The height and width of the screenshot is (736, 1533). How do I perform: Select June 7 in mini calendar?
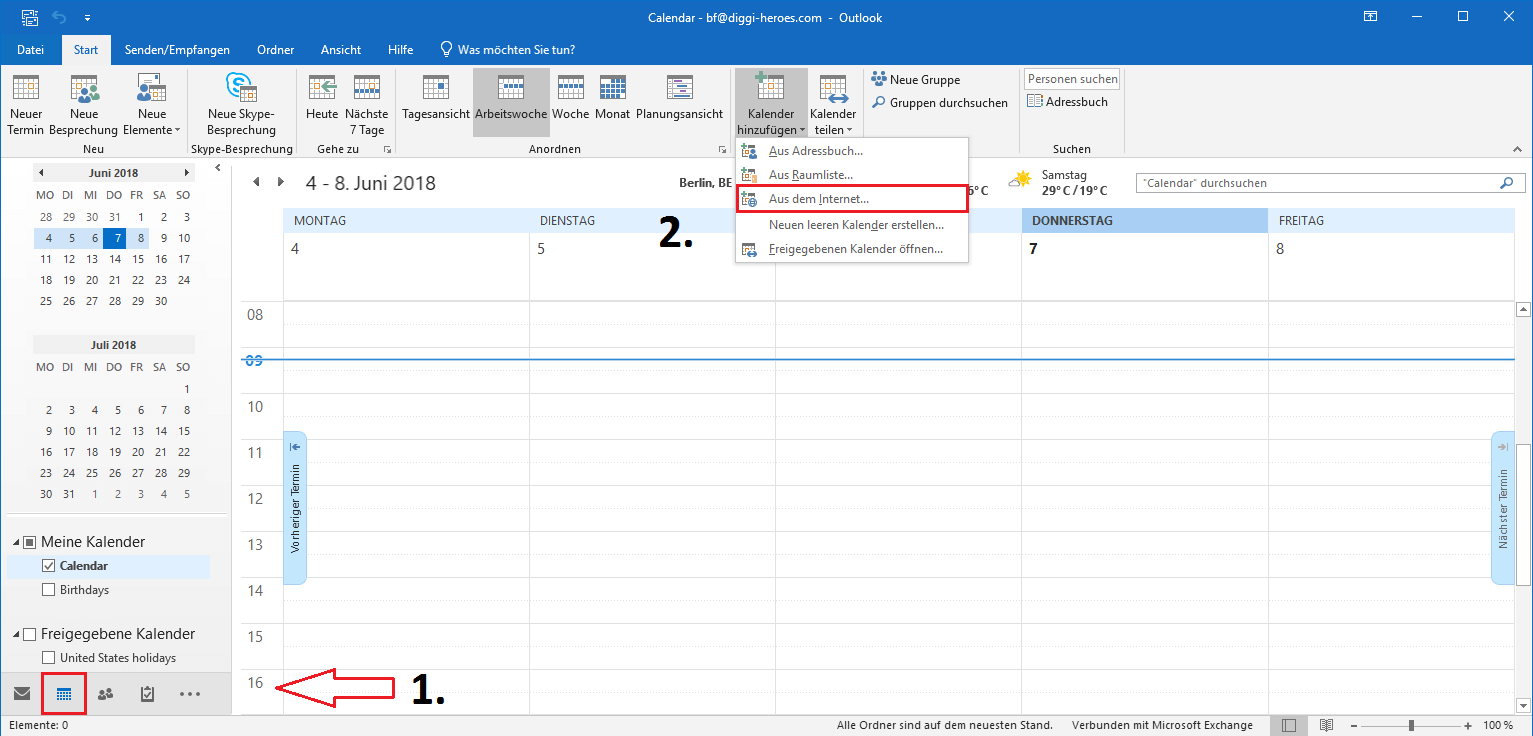coord(115,238)
